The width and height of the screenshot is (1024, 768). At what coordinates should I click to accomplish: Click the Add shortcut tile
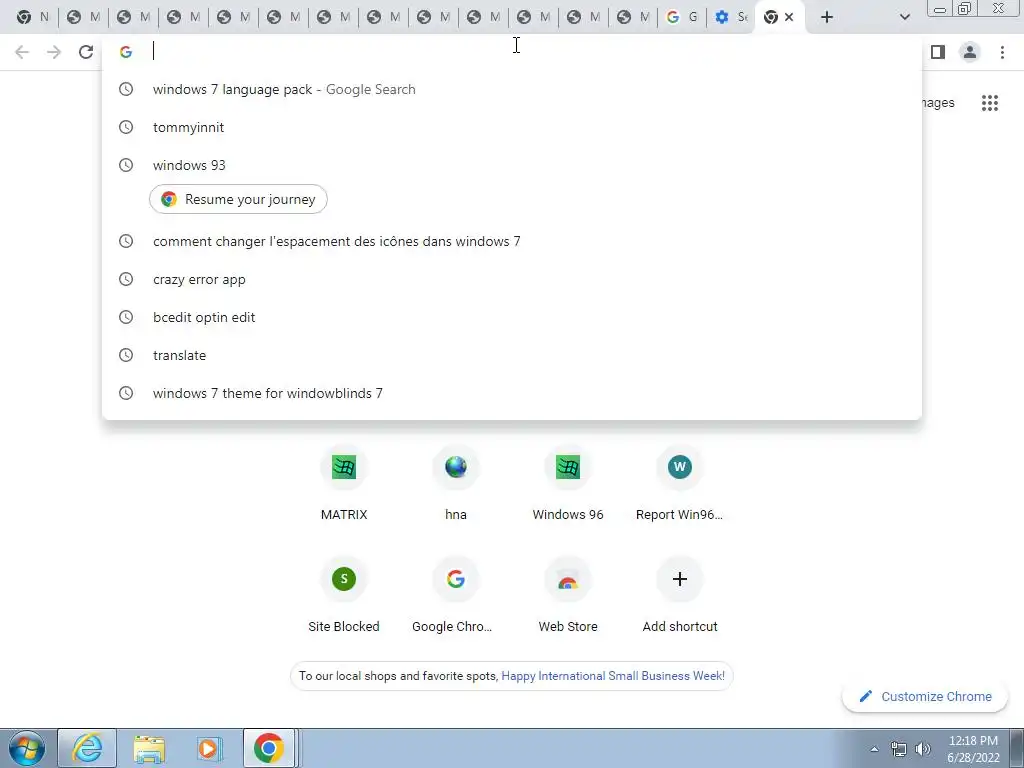(x=680, y=596)
